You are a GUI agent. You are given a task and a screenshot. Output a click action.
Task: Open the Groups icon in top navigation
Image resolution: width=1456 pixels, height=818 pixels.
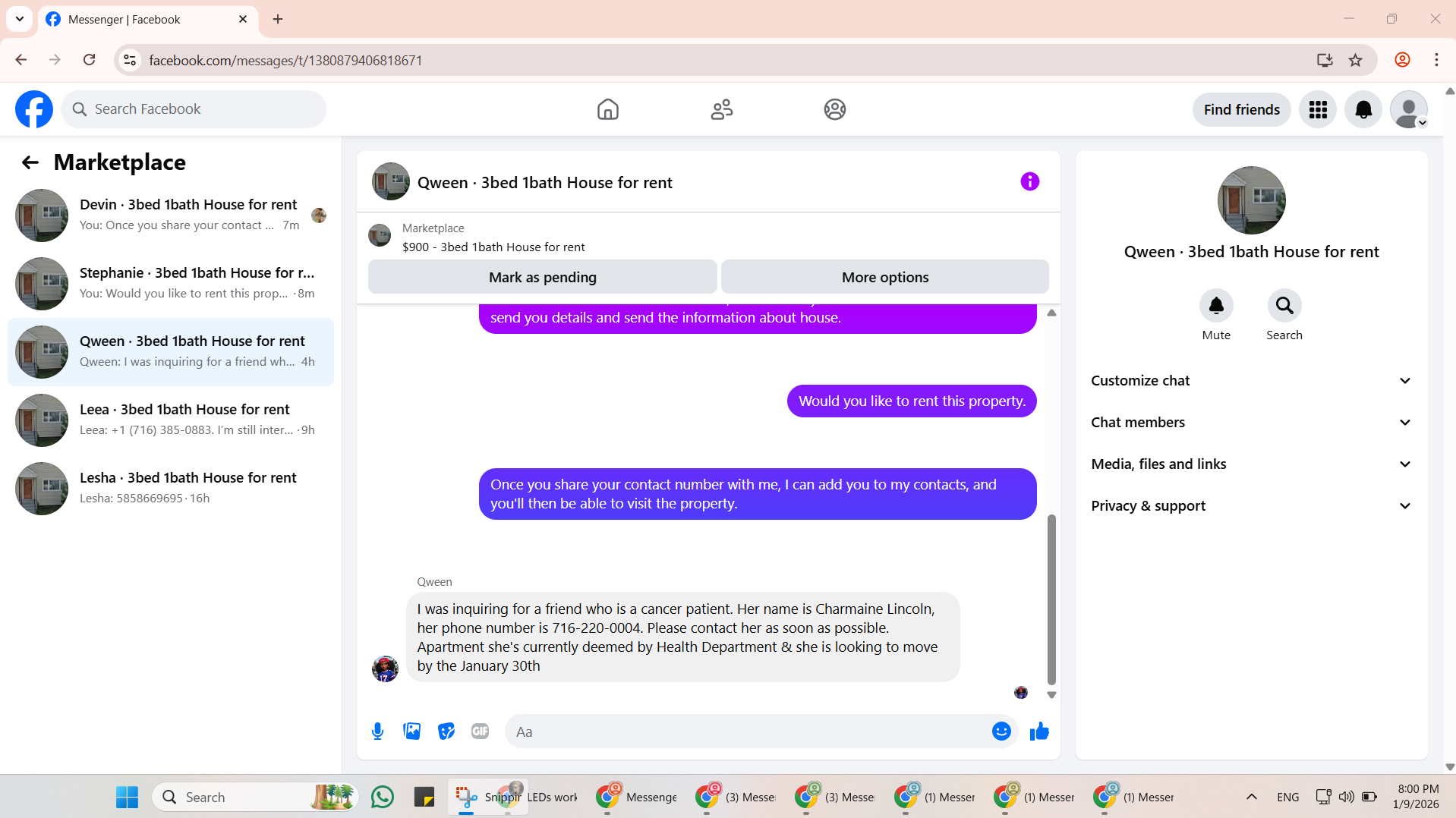834,109
